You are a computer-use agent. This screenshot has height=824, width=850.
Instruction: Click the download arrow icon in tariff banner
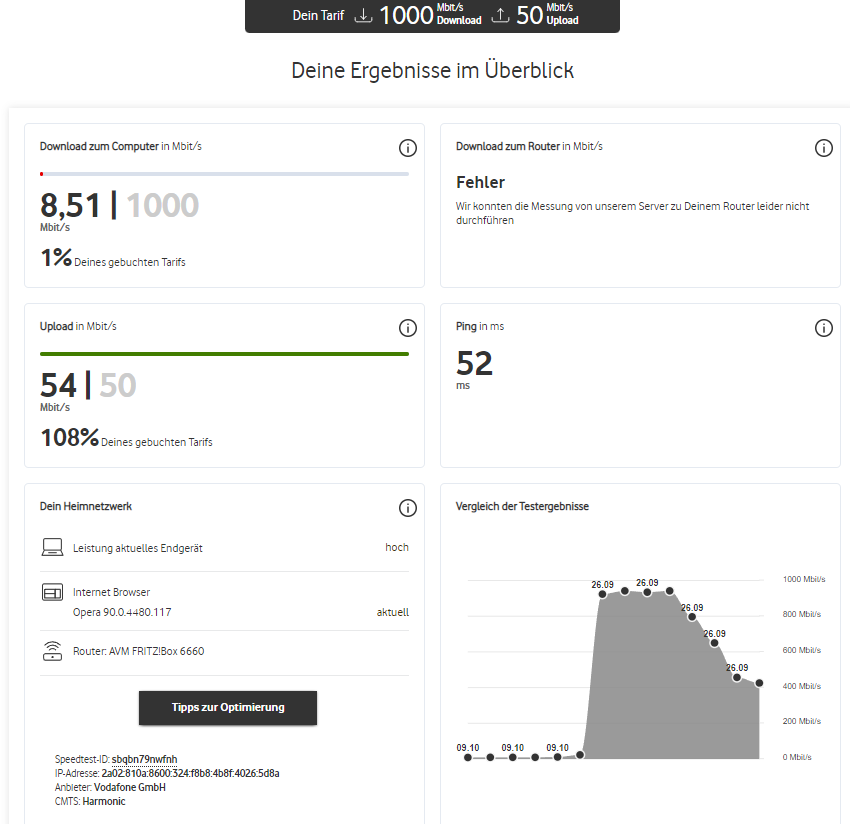coord(363,16)
